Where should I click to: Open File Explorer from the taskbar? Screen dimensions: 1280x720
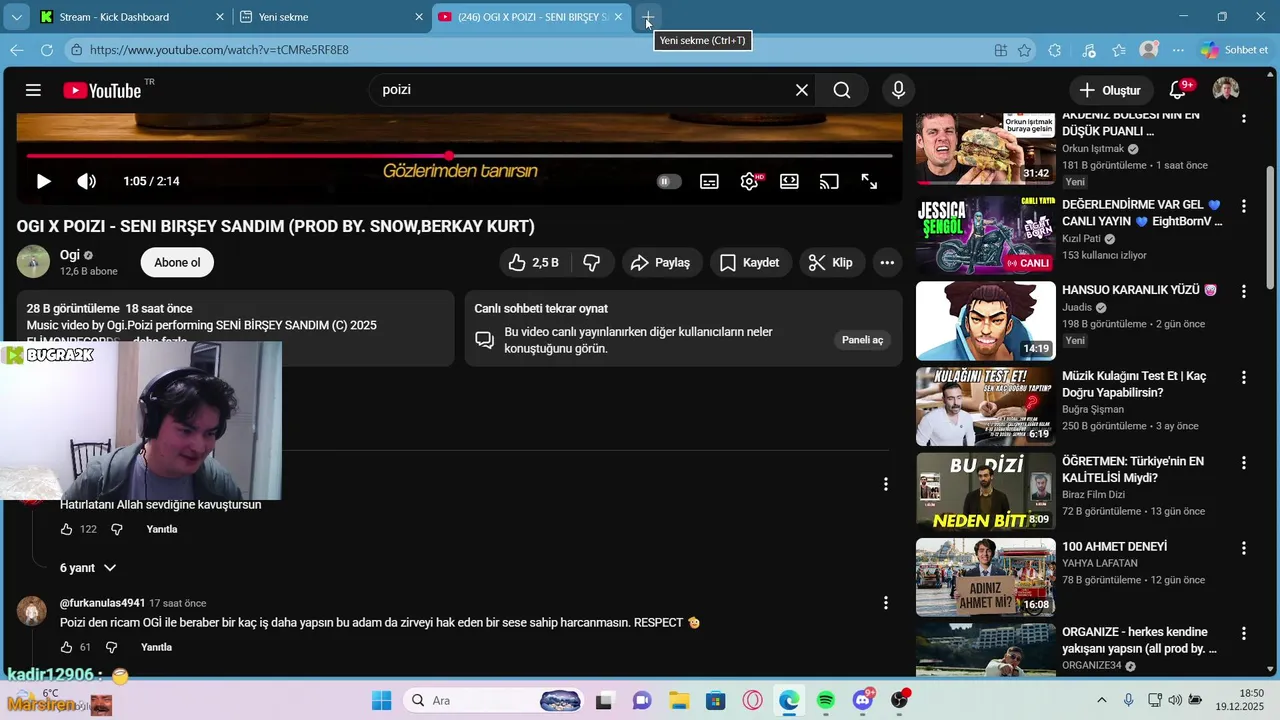point(679,701)
